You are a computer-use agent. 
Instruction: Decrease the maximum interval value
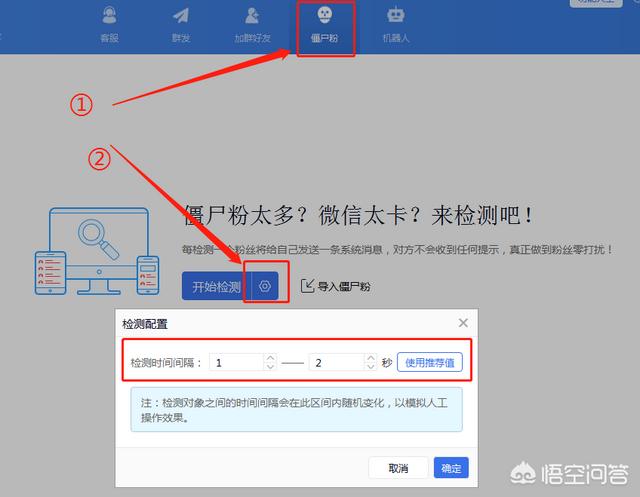[x=370, y=367]
